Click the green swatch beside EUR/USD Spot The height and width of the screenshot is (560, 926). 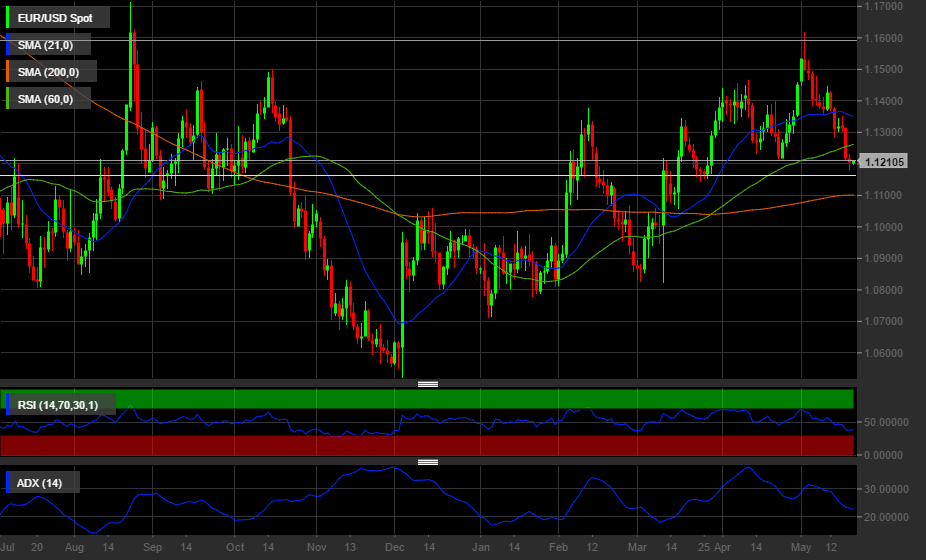(9, 18)
